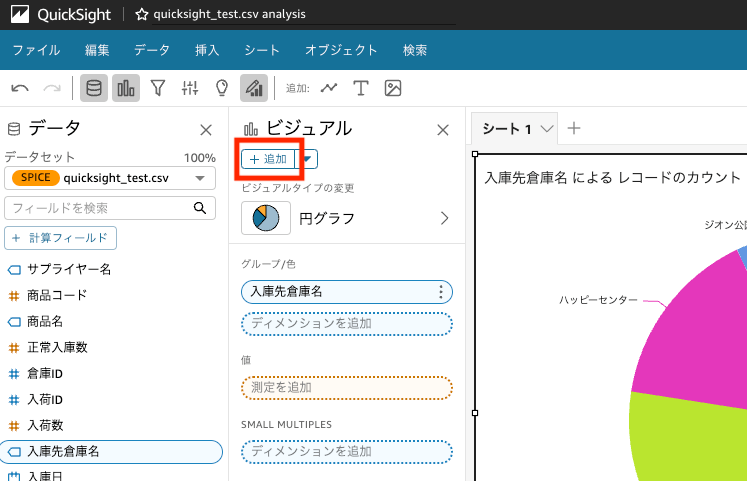Click the visual title 入庫先倉庫名 による レコードのカウント
Image resolution: width=747 pixels, height=481 pixels.
pos(613,178)
